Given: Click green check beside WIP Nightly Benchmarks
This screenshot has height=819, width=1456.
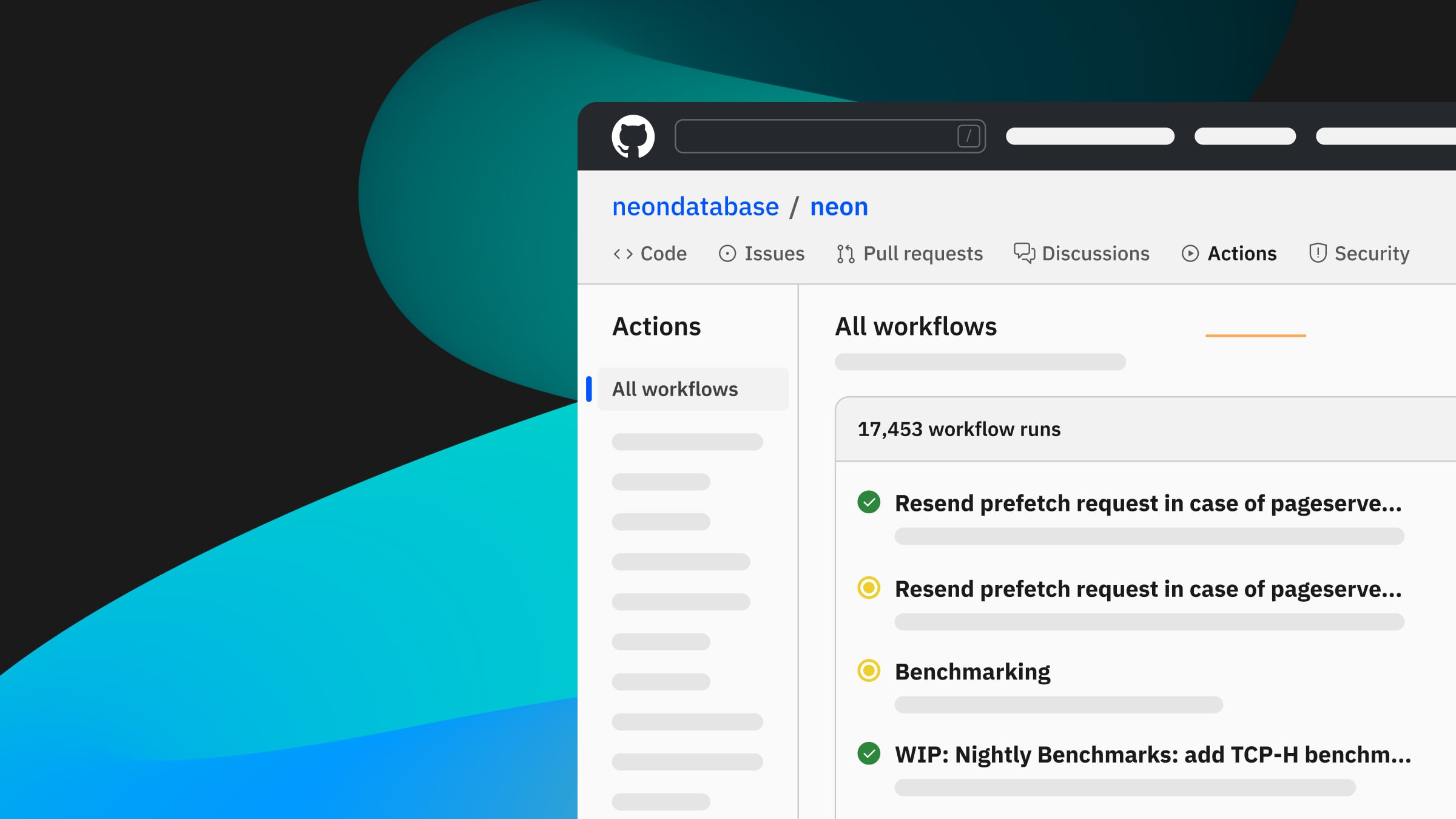Looking at the screenshot, I should coord(869,753).
